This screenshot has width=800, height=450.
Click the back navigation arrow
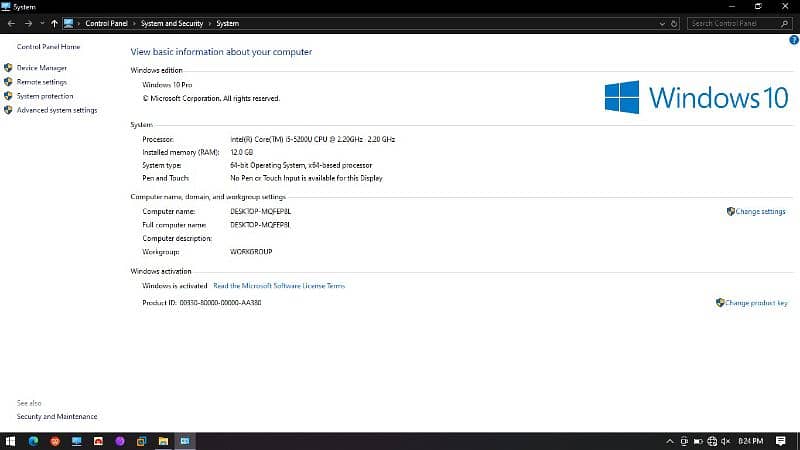coord(10,23)
